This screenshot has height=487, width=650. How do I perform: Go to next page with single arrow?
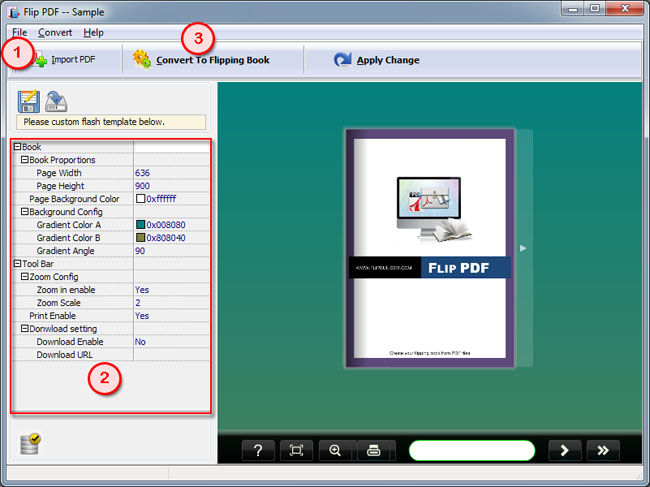click(x=564, y=450)
